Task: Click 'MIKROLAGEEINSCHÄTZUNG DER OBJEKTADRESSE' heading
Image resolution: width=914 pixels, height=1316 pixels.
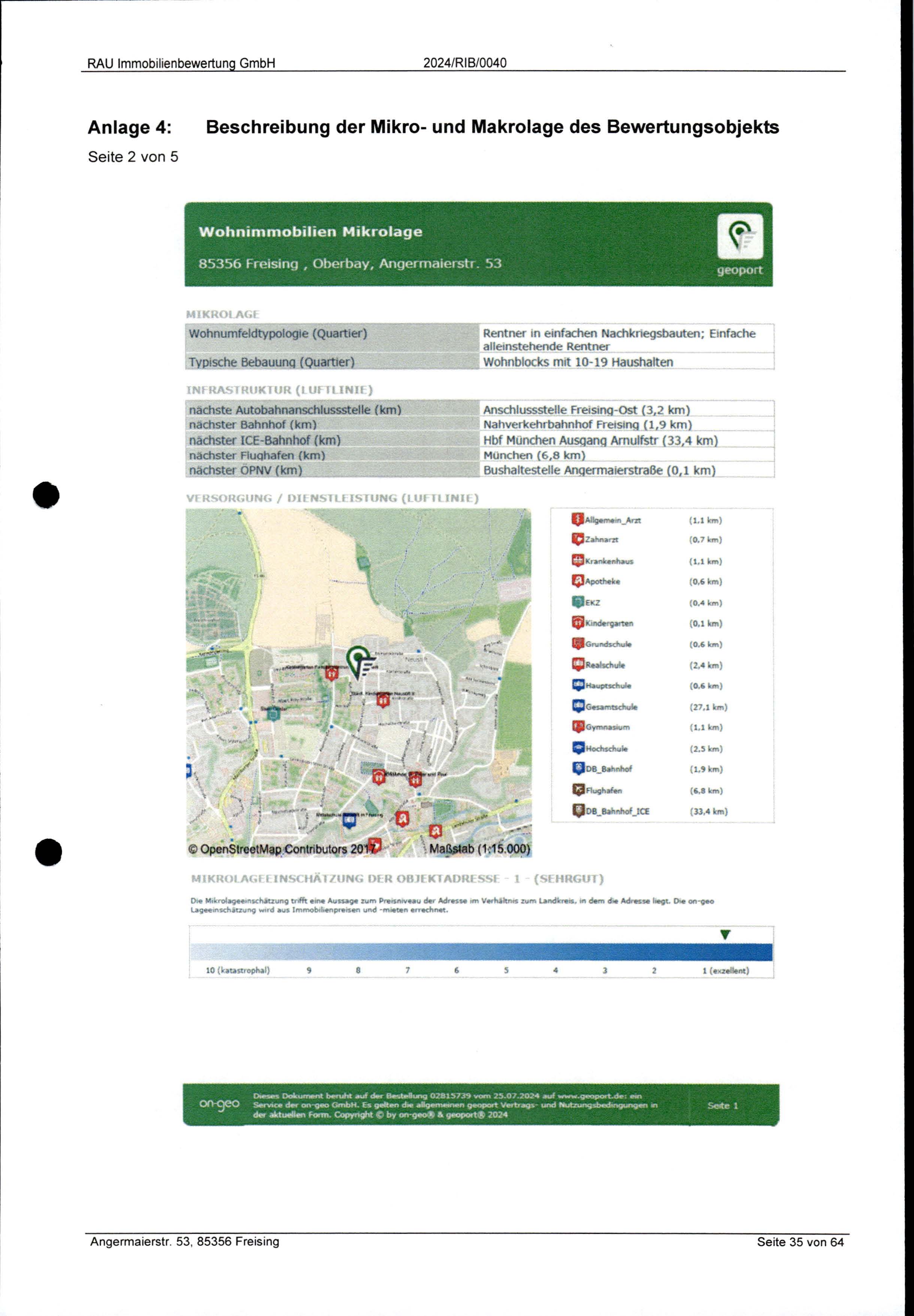Action: (x=345, y=879)
